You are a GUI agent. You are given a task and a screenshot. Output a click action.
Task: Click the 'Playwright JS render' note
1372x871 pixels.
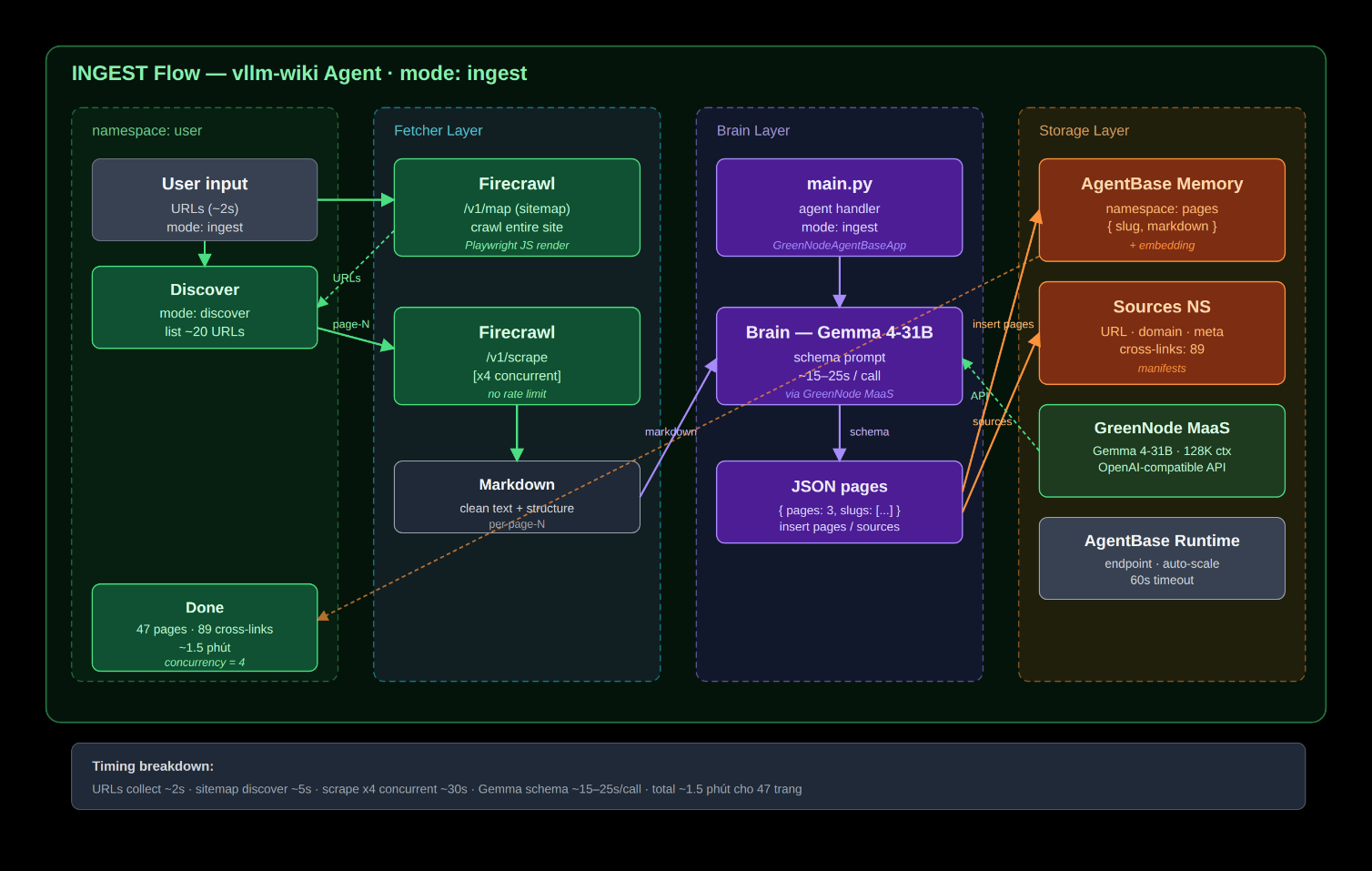pyautogui.click(x=517, y=245)
